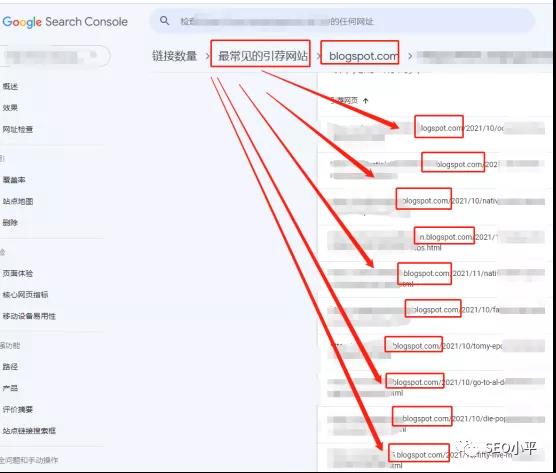Screen dimensions: 556x473
Task: Click blogspot.com breadcrumb link
Action: pos(363,56)
